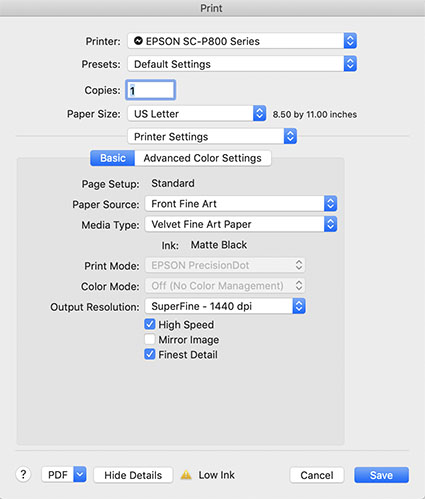This screenshot has height=499, width=425.
Task: Click the help question mark icon
Action: click(x=23, y=474)
